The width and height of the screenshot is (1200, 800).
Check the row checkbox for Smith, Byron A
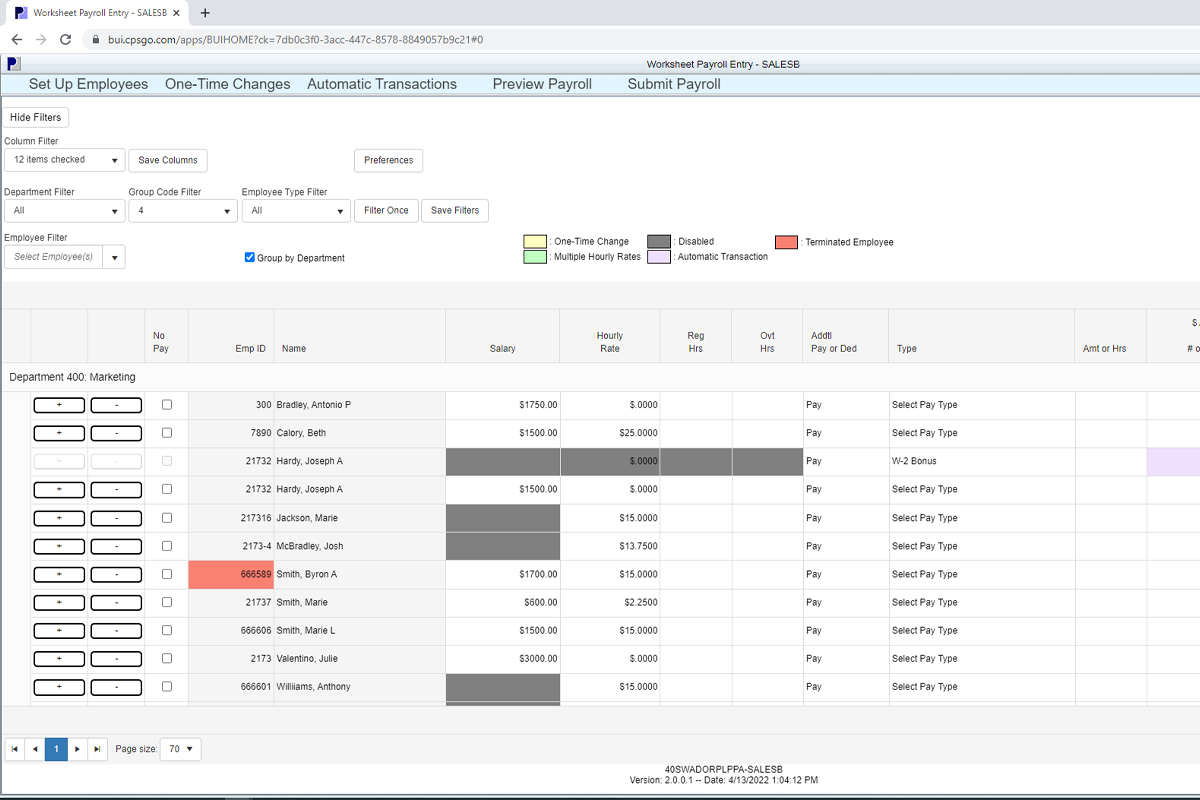click(166, 573)
